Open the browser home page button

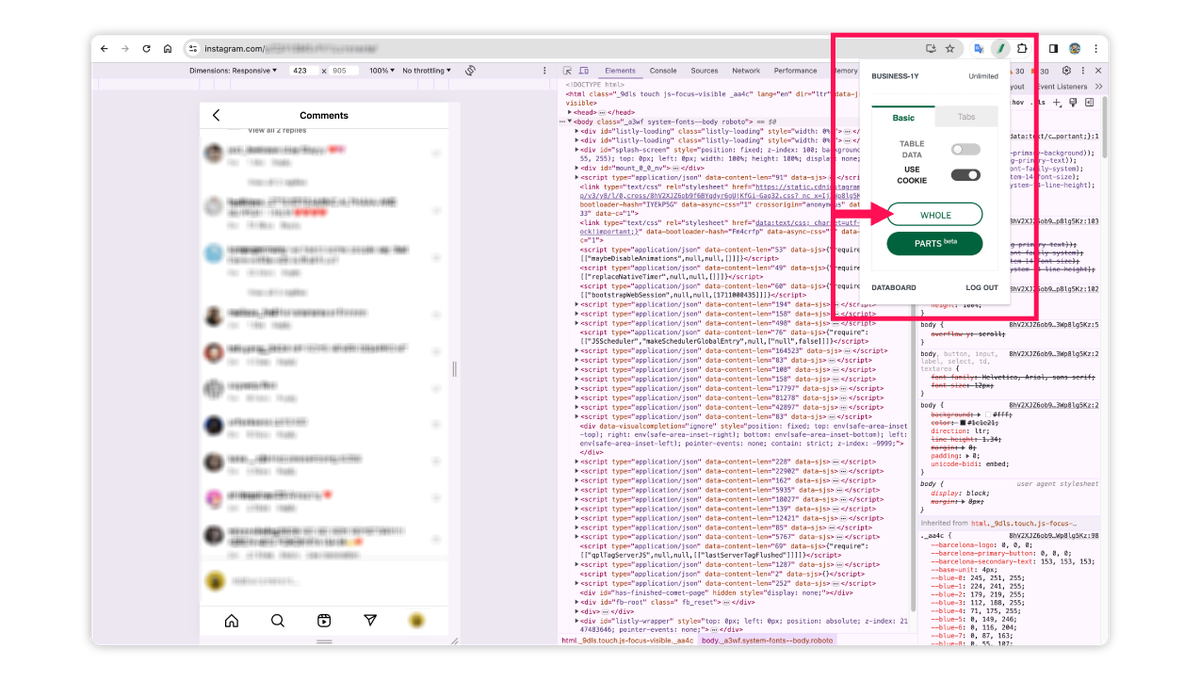point(167,48)
